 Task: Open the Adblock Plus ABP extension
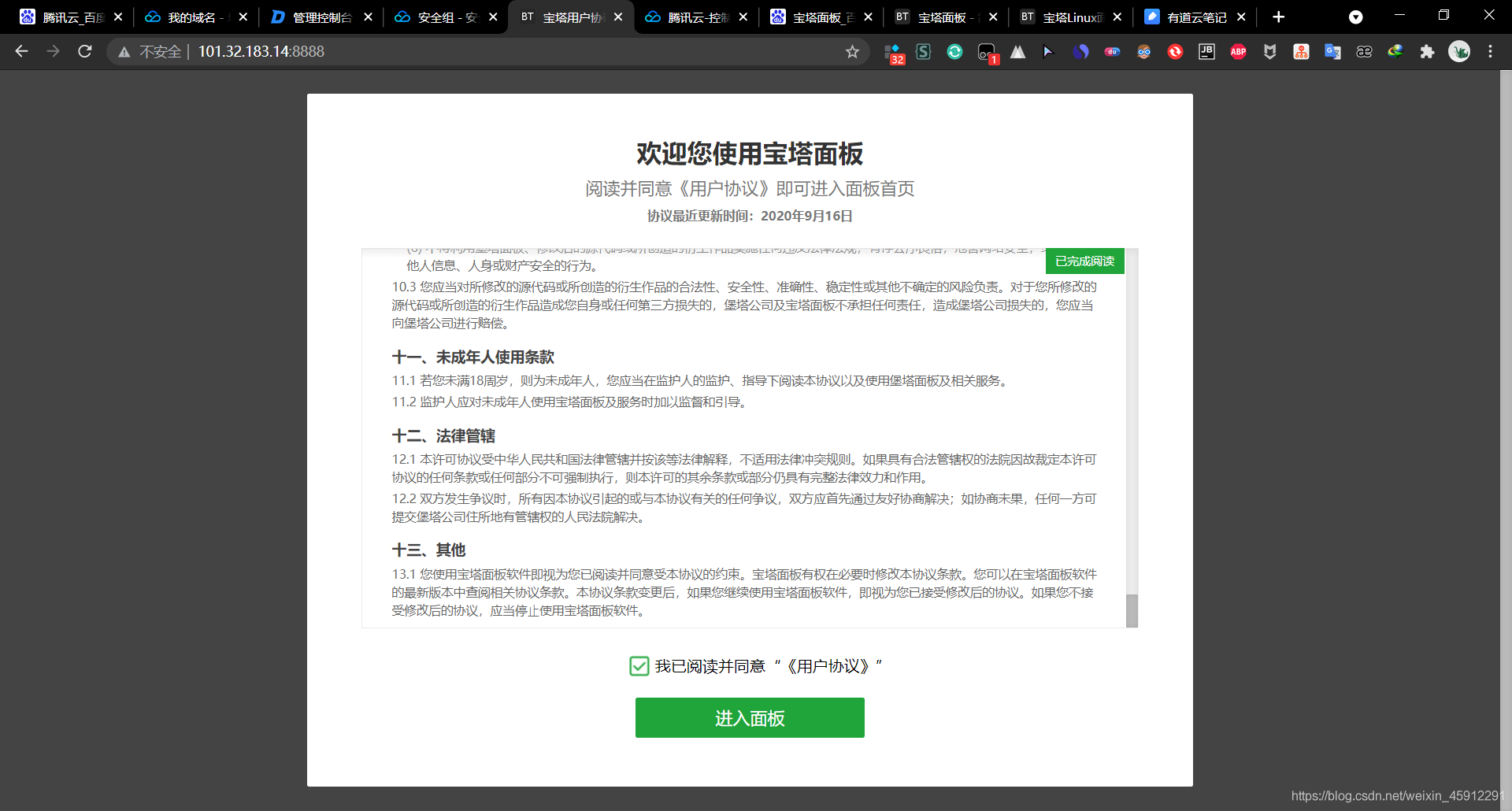pos(1238,51)
